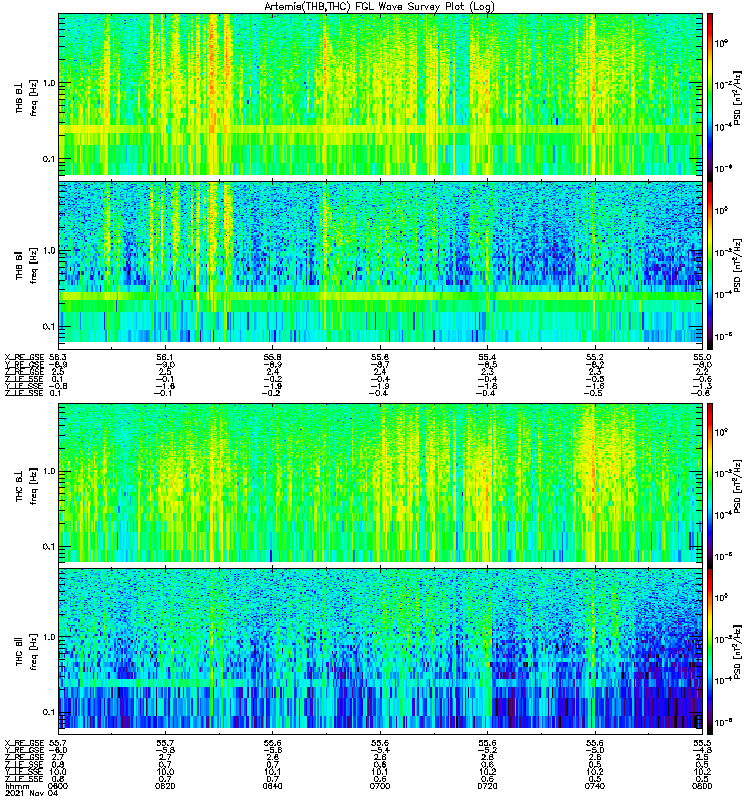Click the '0.1' frequency tick of THB B∥ panel
This screenshot has width=750, height=800.
[x=49, y=327]
